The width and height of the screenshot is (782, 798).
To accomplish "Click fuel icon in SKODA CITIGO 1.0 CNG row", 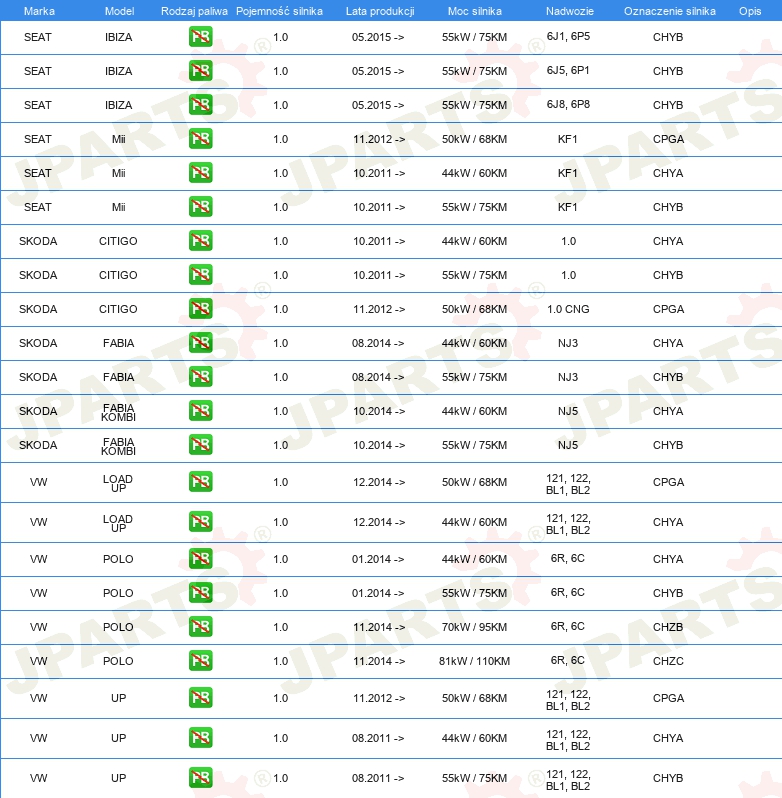I will coord(200,309).
